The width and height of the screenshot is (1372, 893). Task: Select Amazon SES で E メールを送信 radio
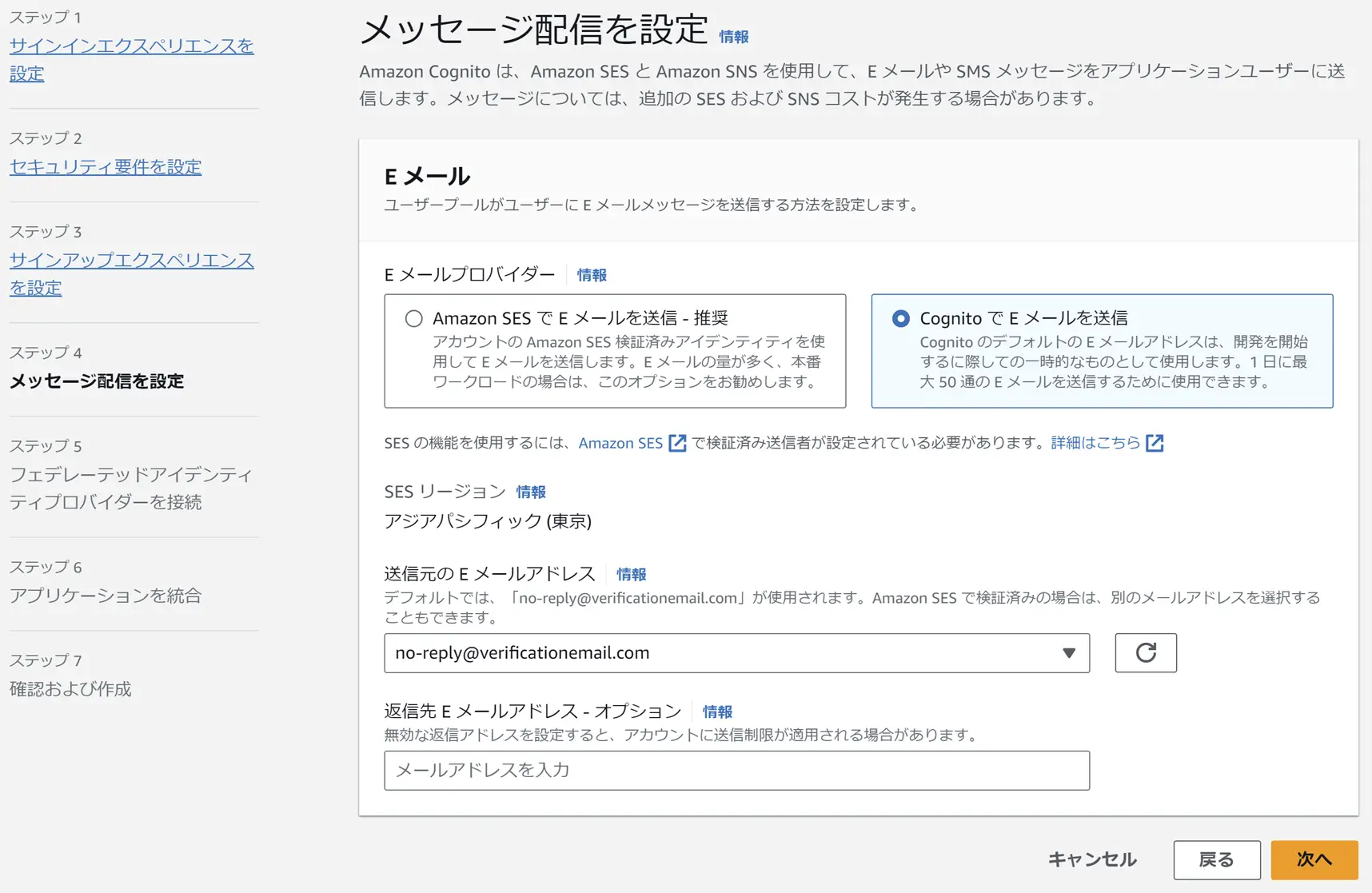pyautogui.click(x=413, y=318)
